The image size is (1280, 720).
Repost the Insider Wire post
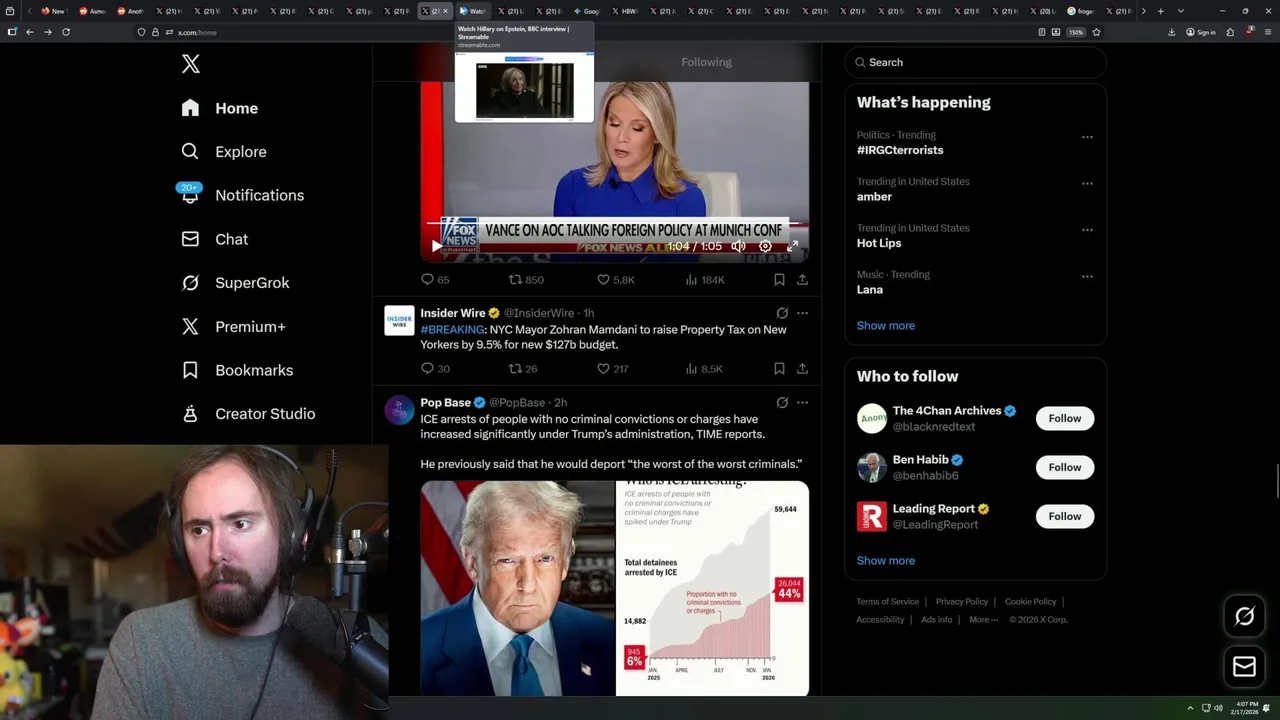point(523,369)
